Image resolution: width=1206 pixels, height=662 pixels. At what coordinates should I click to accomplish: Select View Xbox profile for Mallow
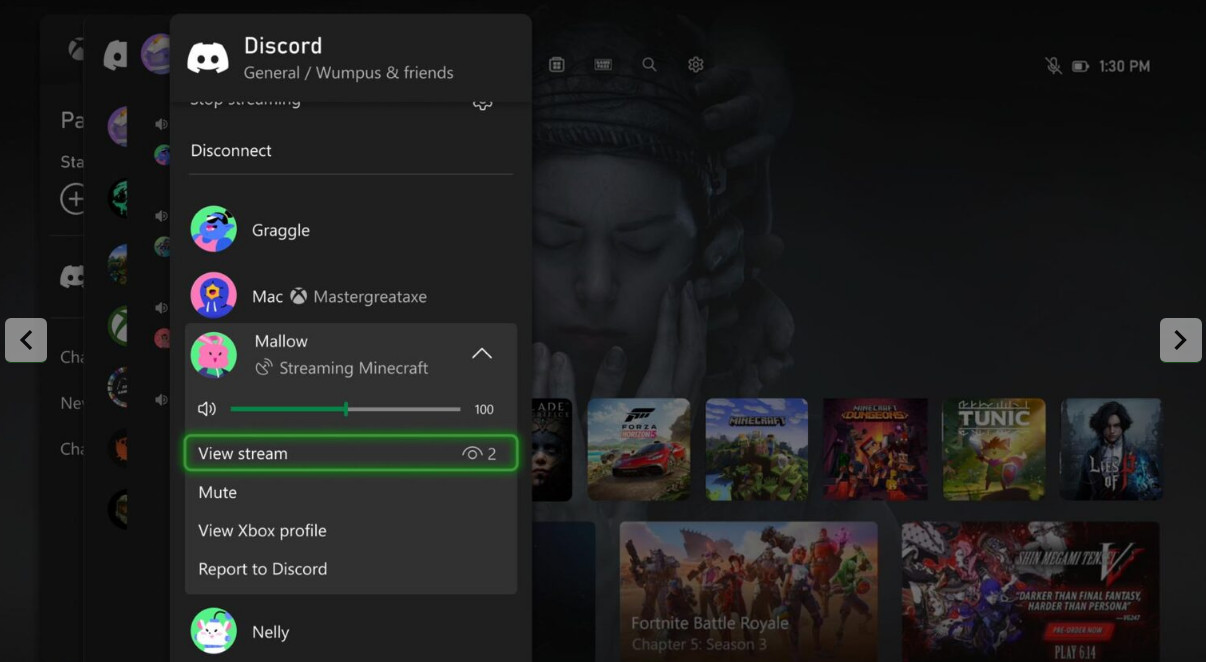click(x=262, y=530)
